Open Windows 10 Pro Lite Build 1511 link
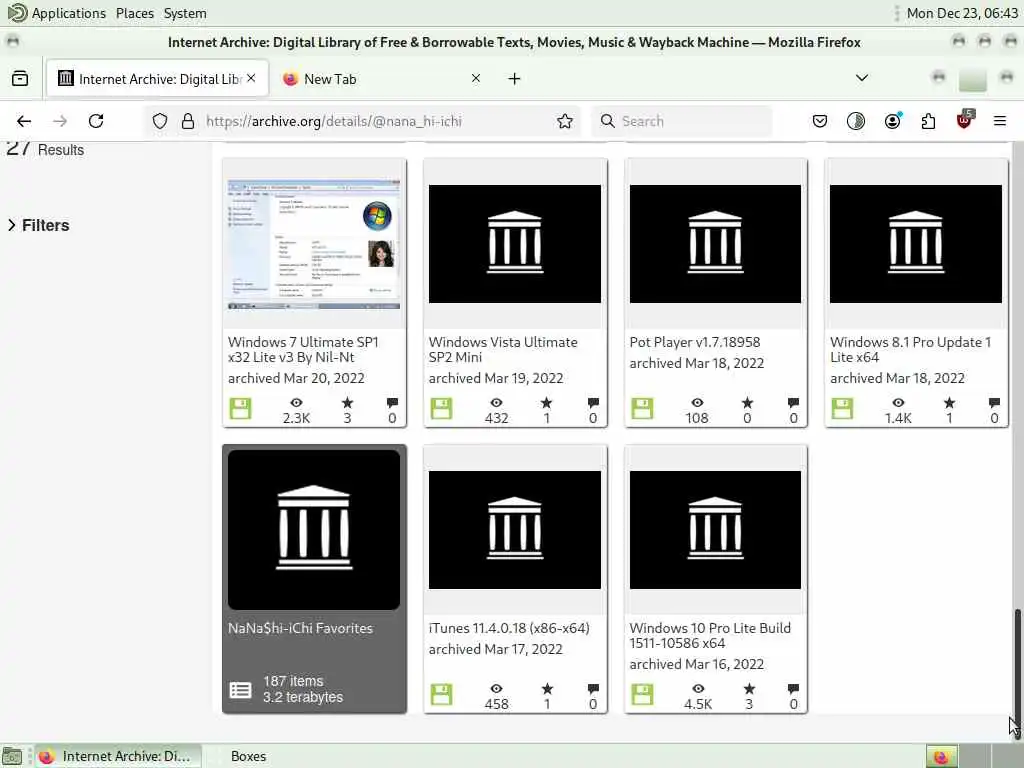The image size is (1024, 768). (x=710, y=635)
